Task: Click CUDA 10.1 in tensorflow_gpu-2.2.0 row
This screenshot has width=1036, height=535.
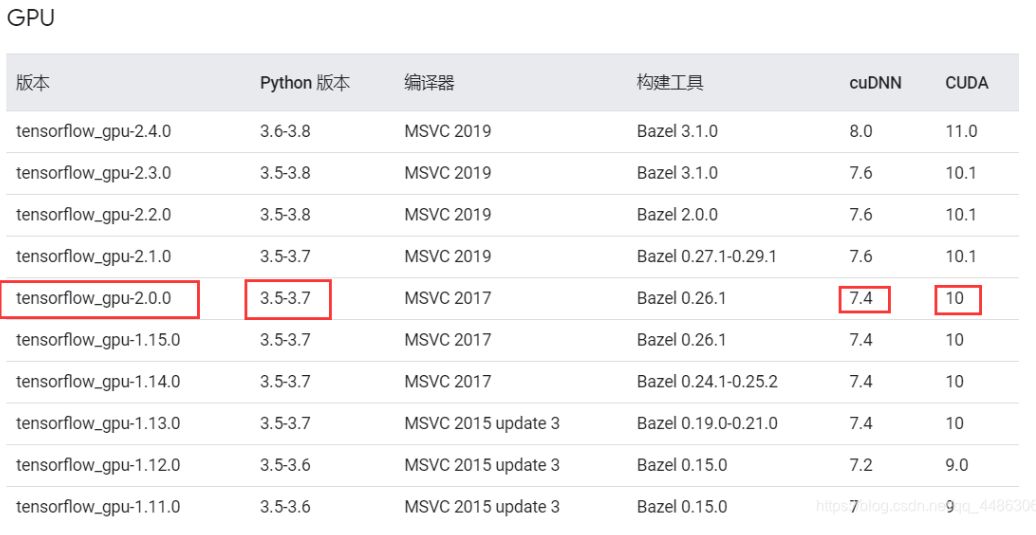Action: (961, 215)
